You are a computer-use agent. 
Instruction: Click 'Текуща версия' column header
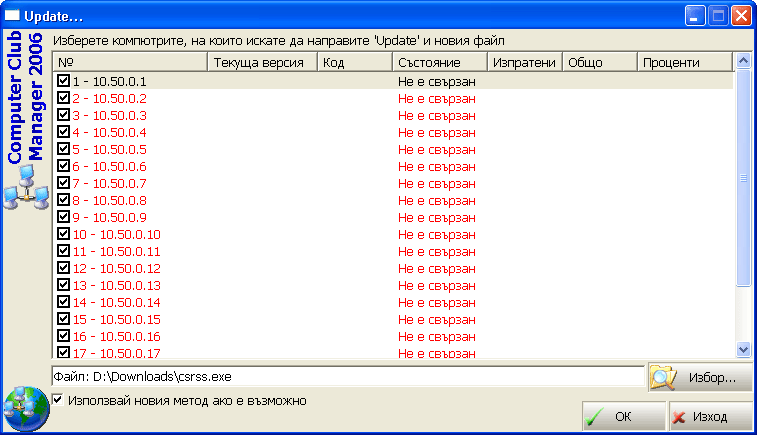click(263, 62)
